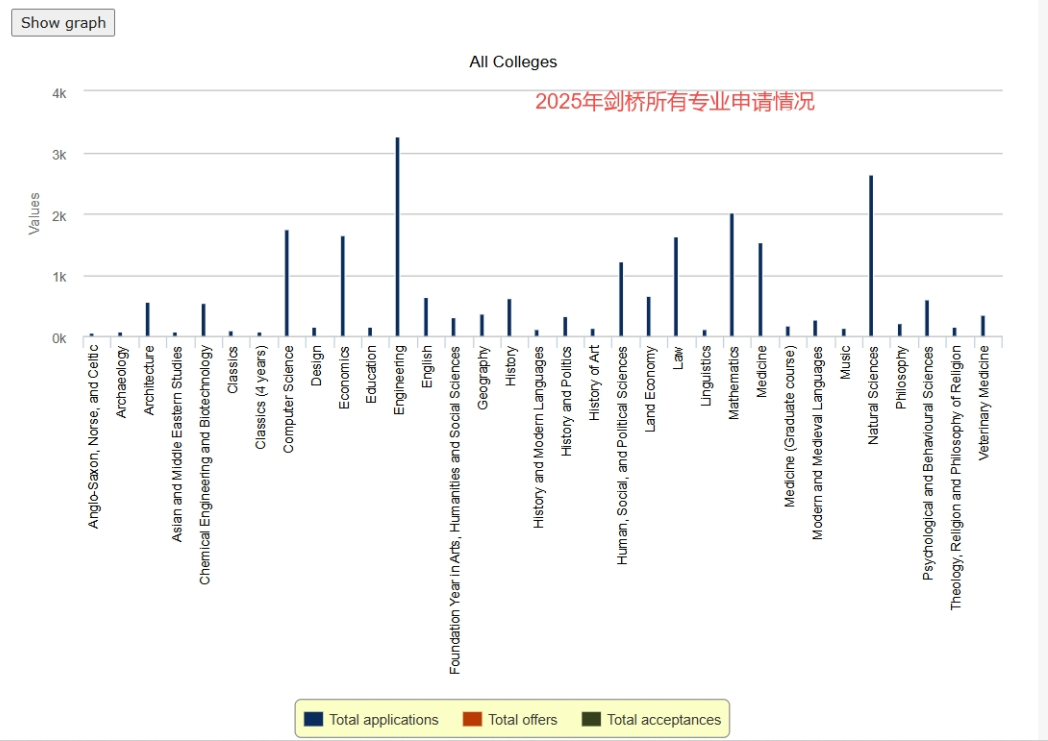
Task: Click the 'English' axis label
Action: [x=427, y=366]
